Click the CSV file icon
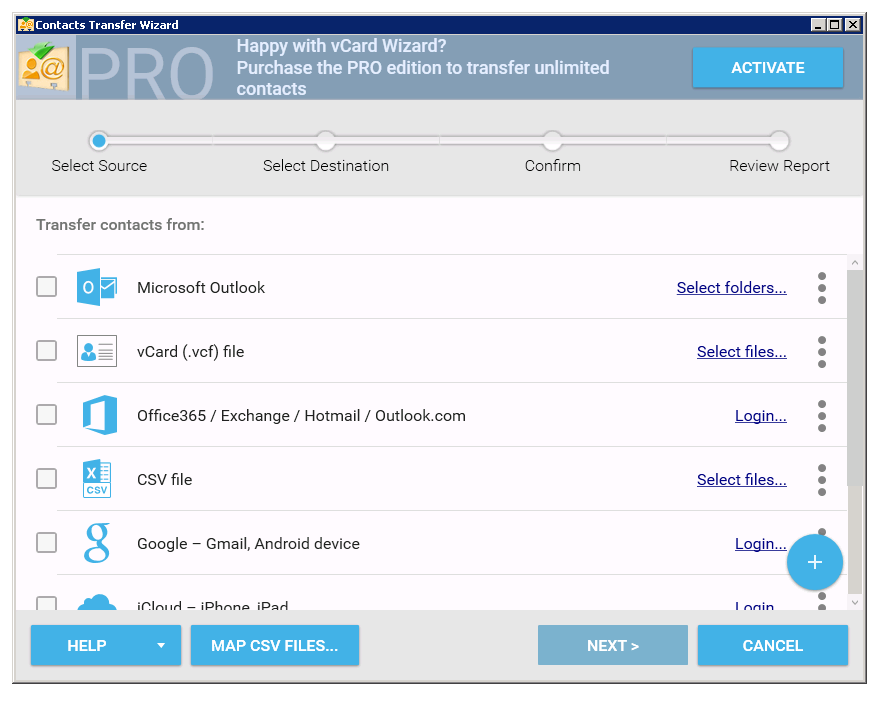The height and width of the screenshot is (707, 893). pos(97,479)
